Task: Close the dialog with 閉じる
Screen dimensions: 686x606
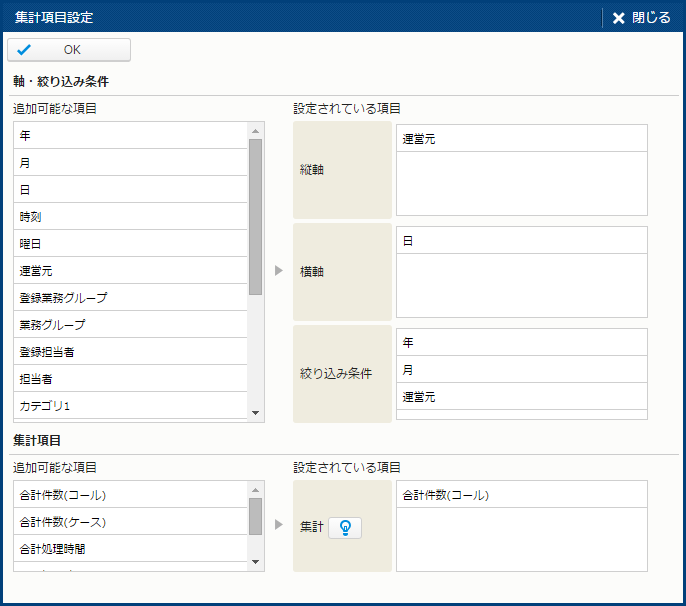Action: click(x=642, y=17)
